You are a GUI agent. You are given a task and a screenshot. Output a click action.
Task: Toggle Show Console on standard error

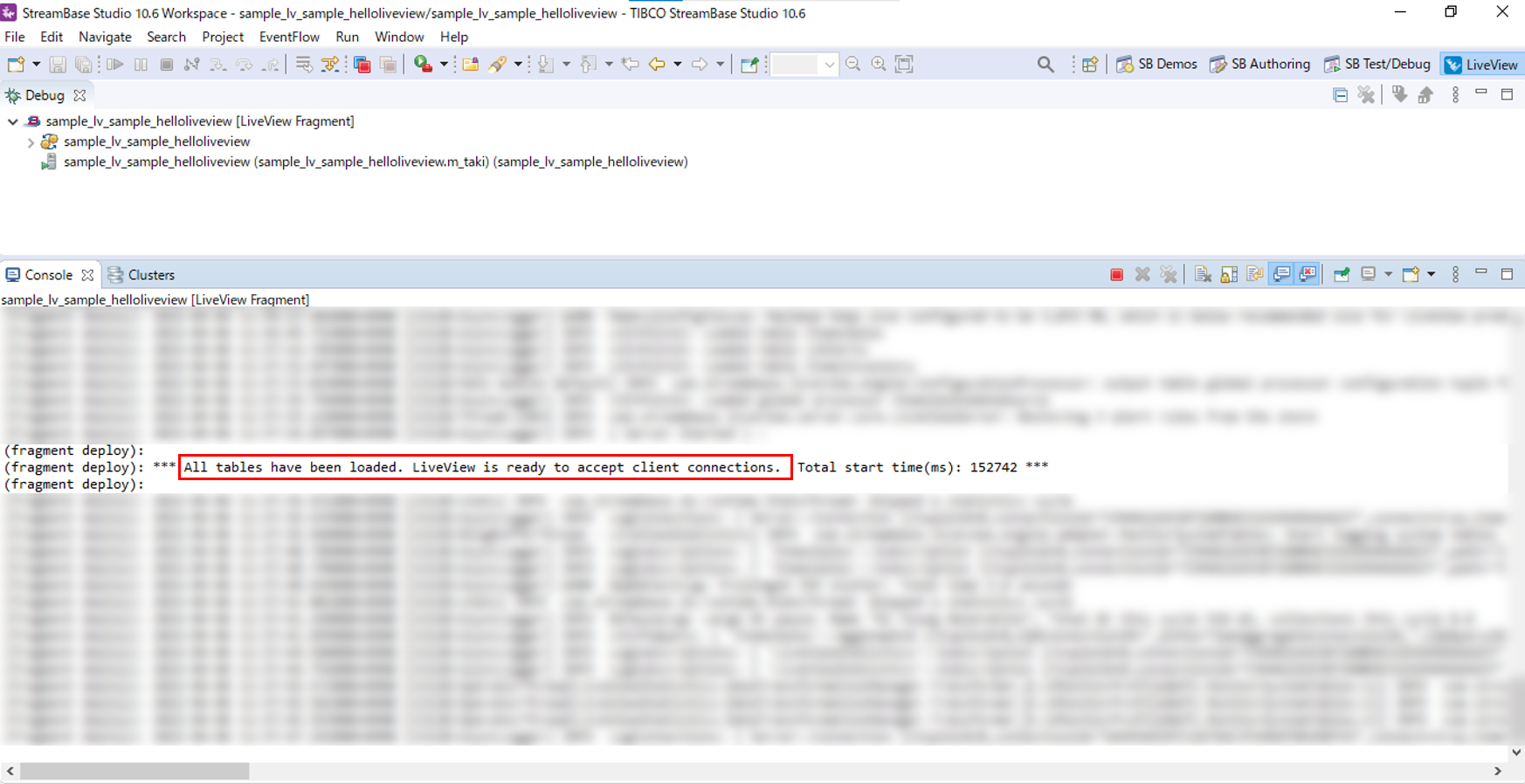point(1308,275)
